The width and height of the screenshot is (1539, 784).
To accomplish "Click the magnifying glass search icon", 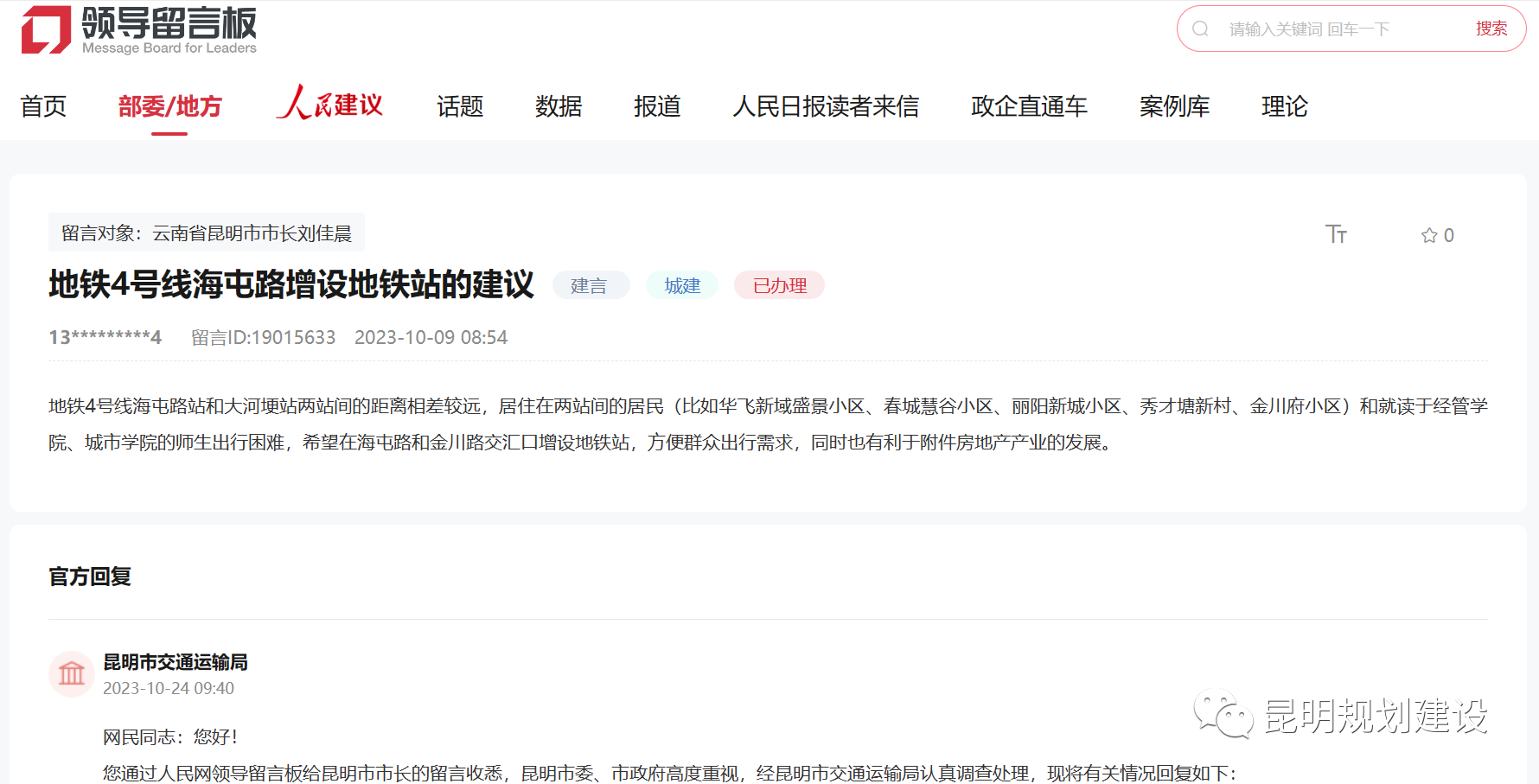I will pos(1200,29).
